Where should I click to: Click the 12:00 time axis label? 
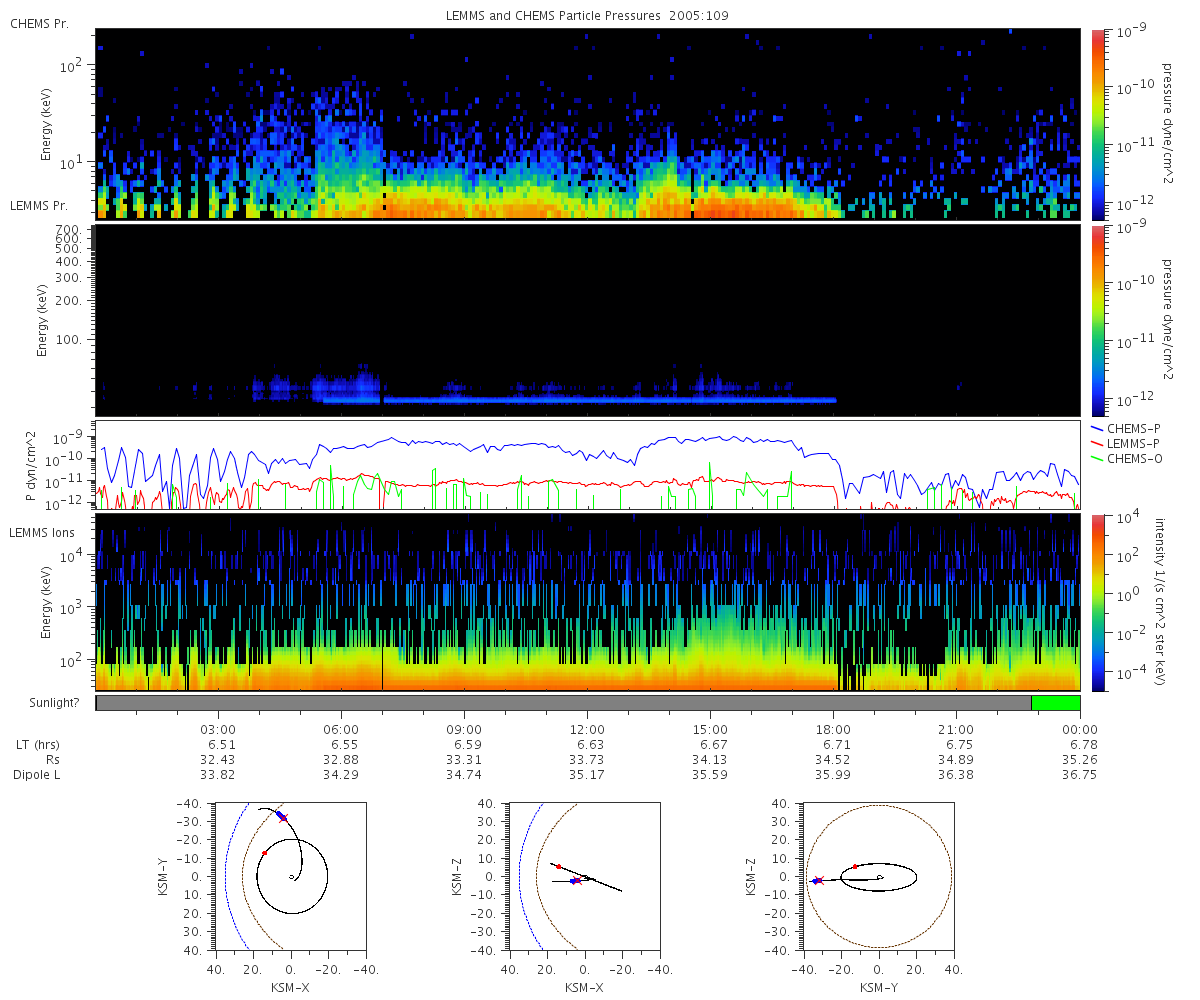[x=587, y=729]
